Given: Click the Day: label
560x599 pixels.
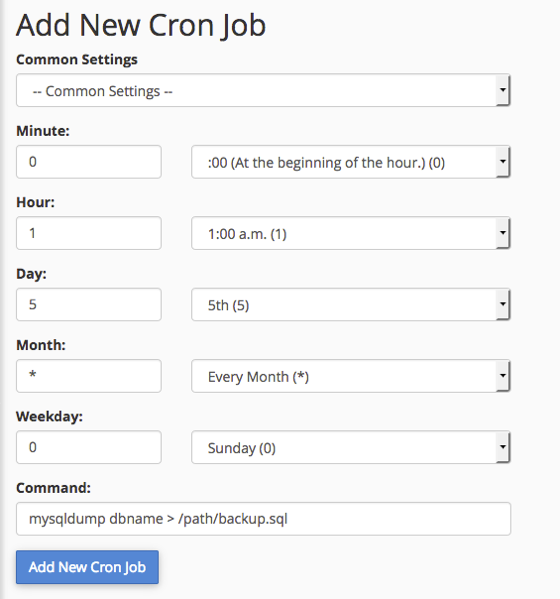Looking at the screenshot, I should (31, 274).
